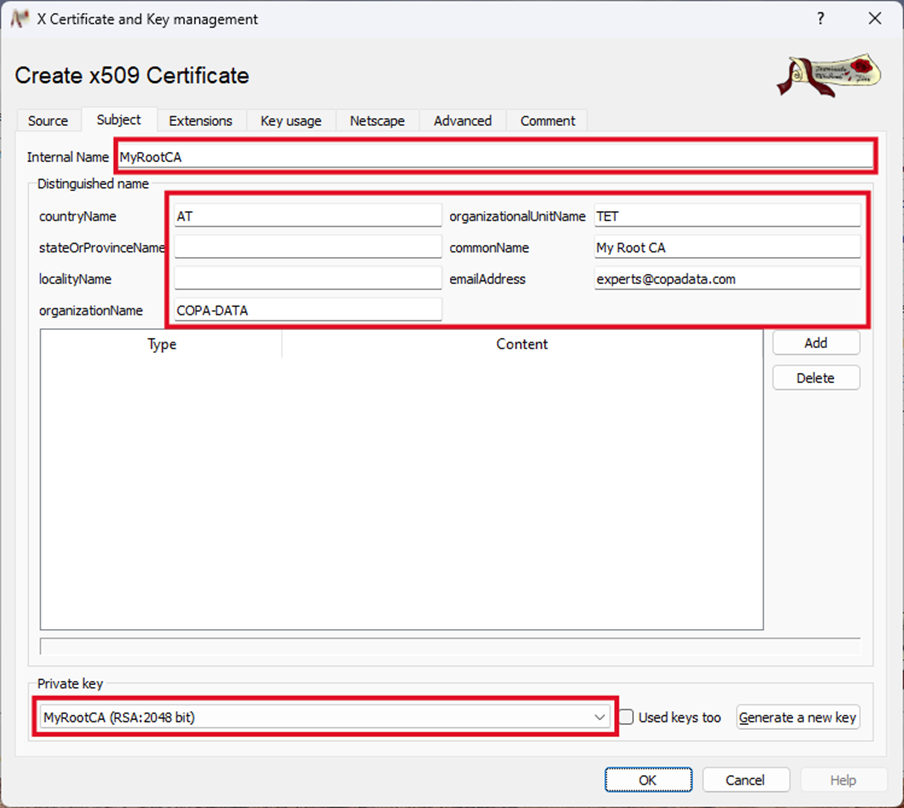Click the Internal Name input field

pyautogui.click(x=495, y=157)
